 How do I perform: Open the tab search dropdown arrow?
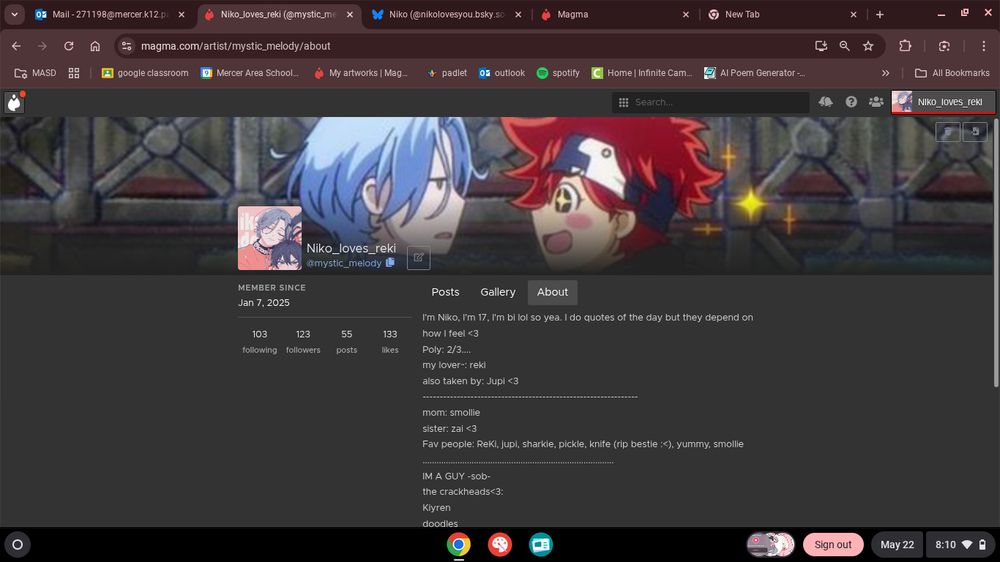point(14,14)
